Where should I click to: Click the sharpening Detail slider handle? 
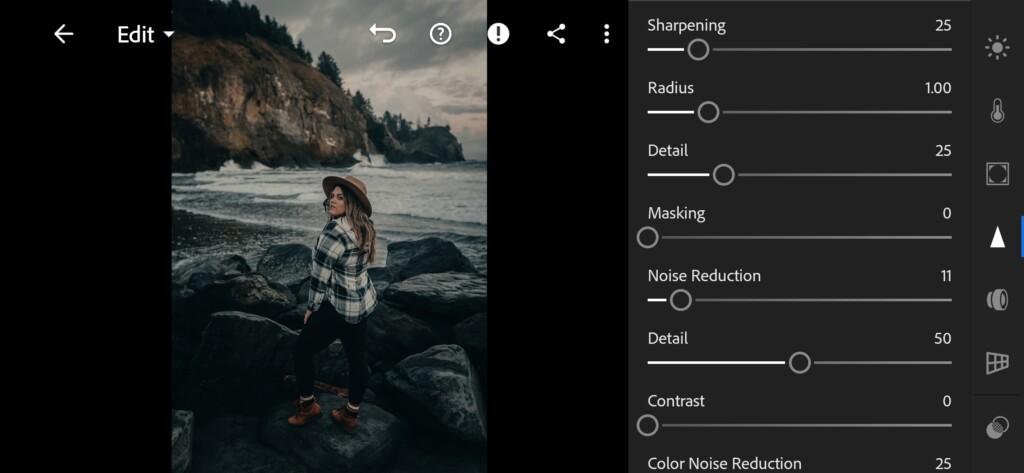coord(723,175)
